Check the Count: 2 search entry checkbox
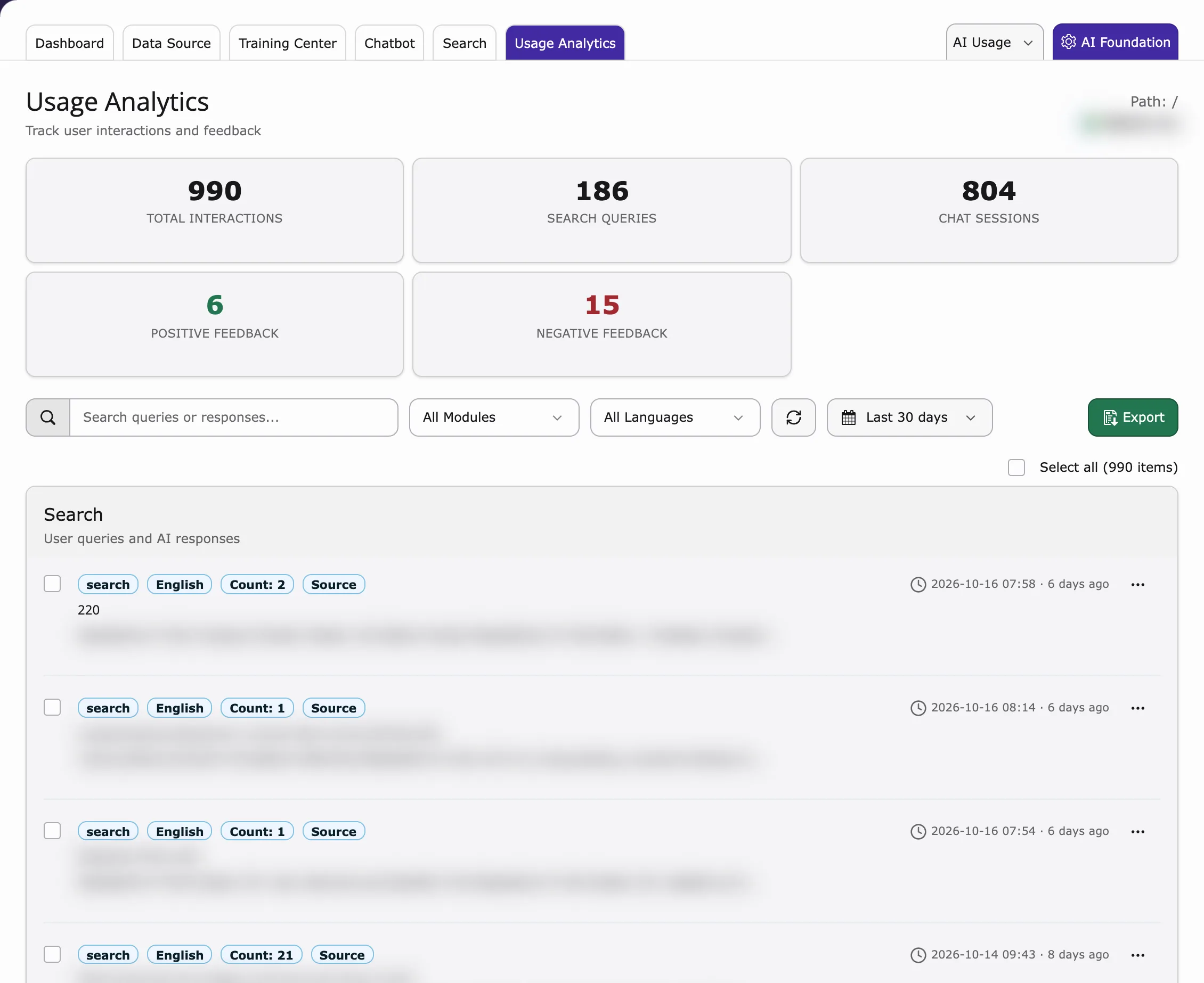Viewport: 1204px width, 983px height. pyautogui.click(x=52, y=583)
